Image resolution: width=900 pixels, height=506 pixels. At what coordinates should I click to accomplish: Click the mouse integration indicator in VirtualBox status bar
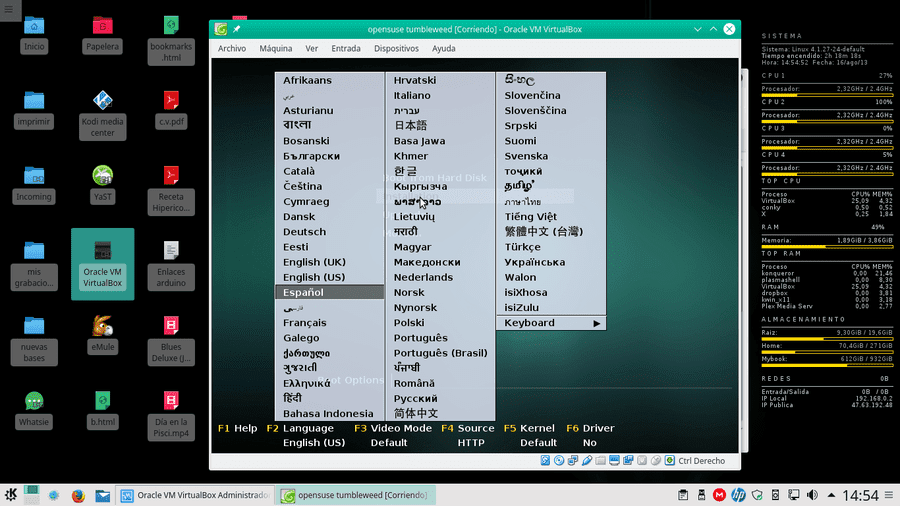coord(656,461)
